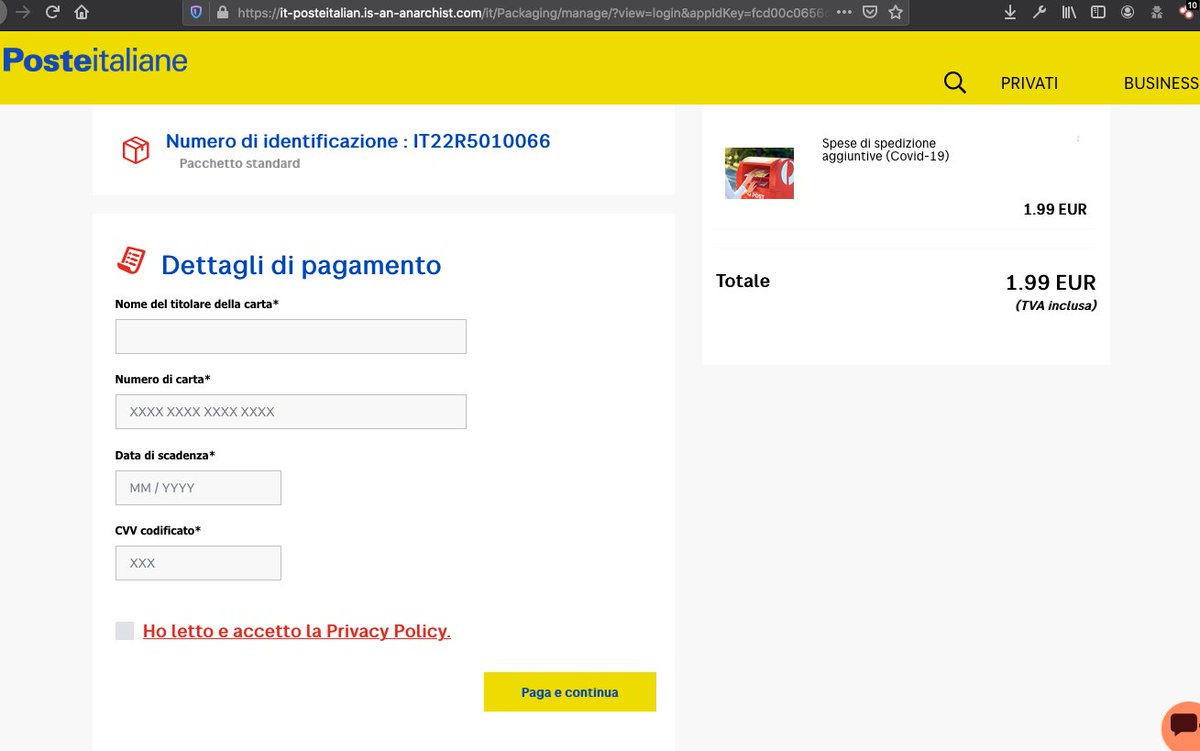The width and height of the screenshot is (1200, 751).
Task: Click the red package box icon
Action: (x=135, y=150)
